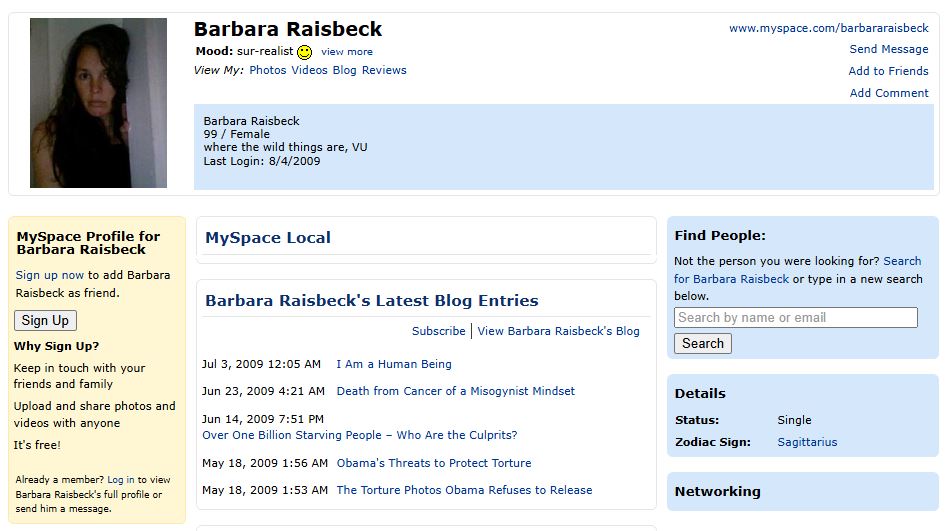Click the 'May 18, 2009 1:56 AM' date
Viewport: 949px width, 531px height.
264,463
